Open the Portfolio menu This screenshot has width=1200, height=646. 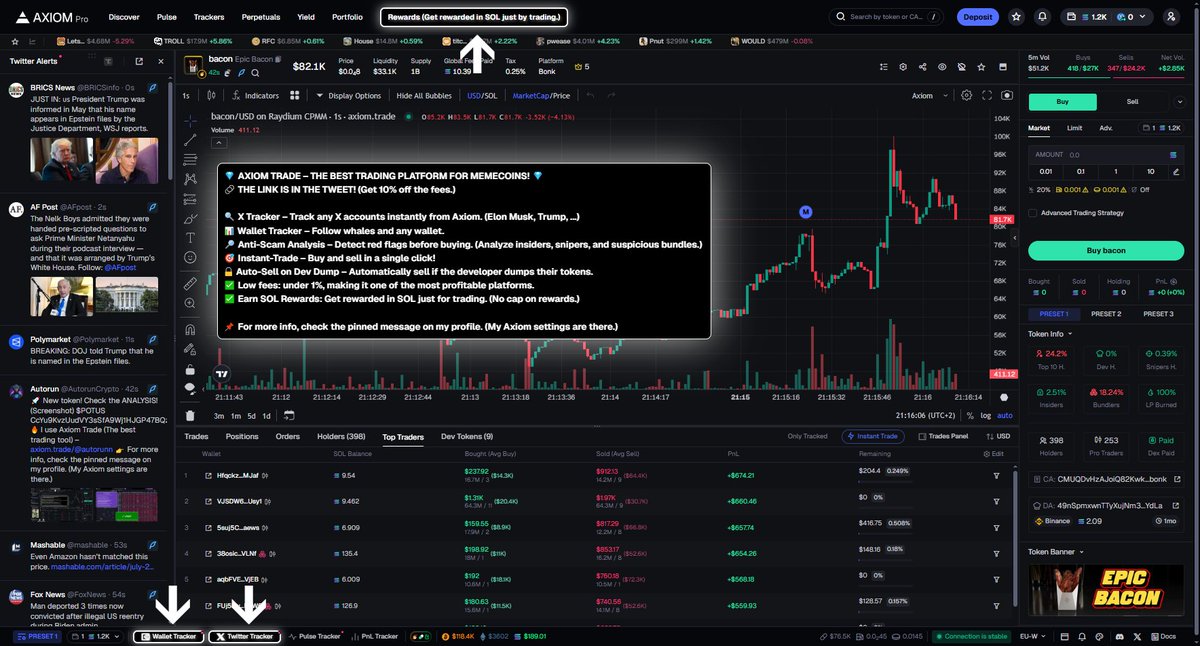click(x=347, y=17)
